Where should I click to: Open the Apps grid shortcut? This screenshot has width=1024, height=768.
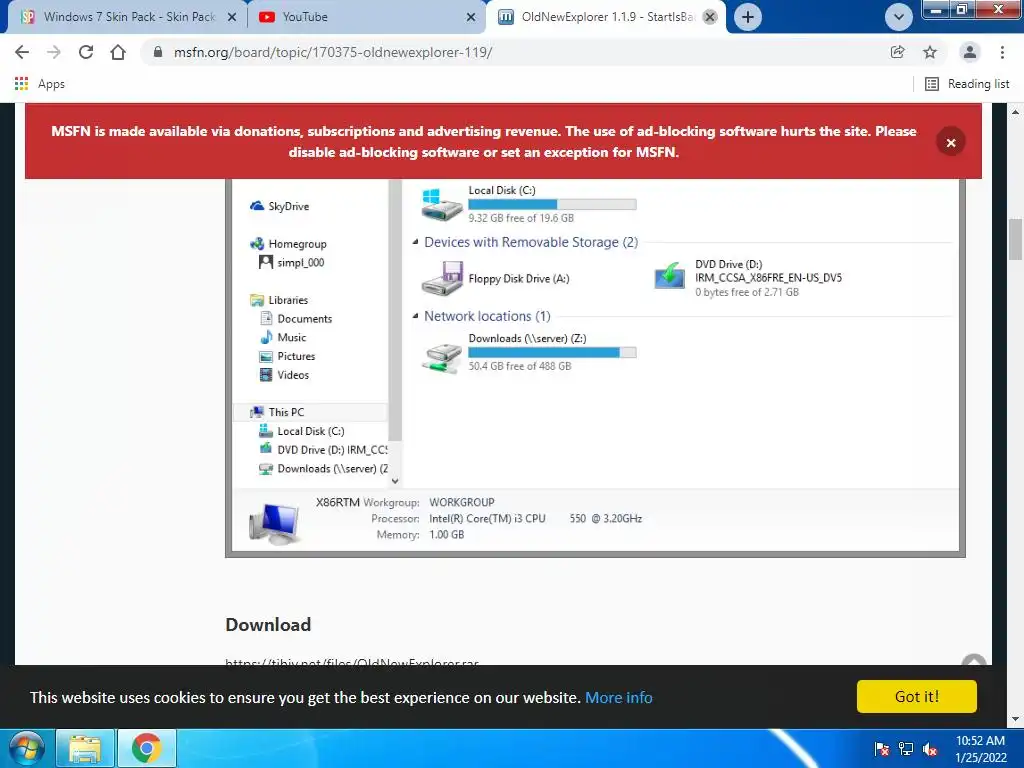point(40,84)
